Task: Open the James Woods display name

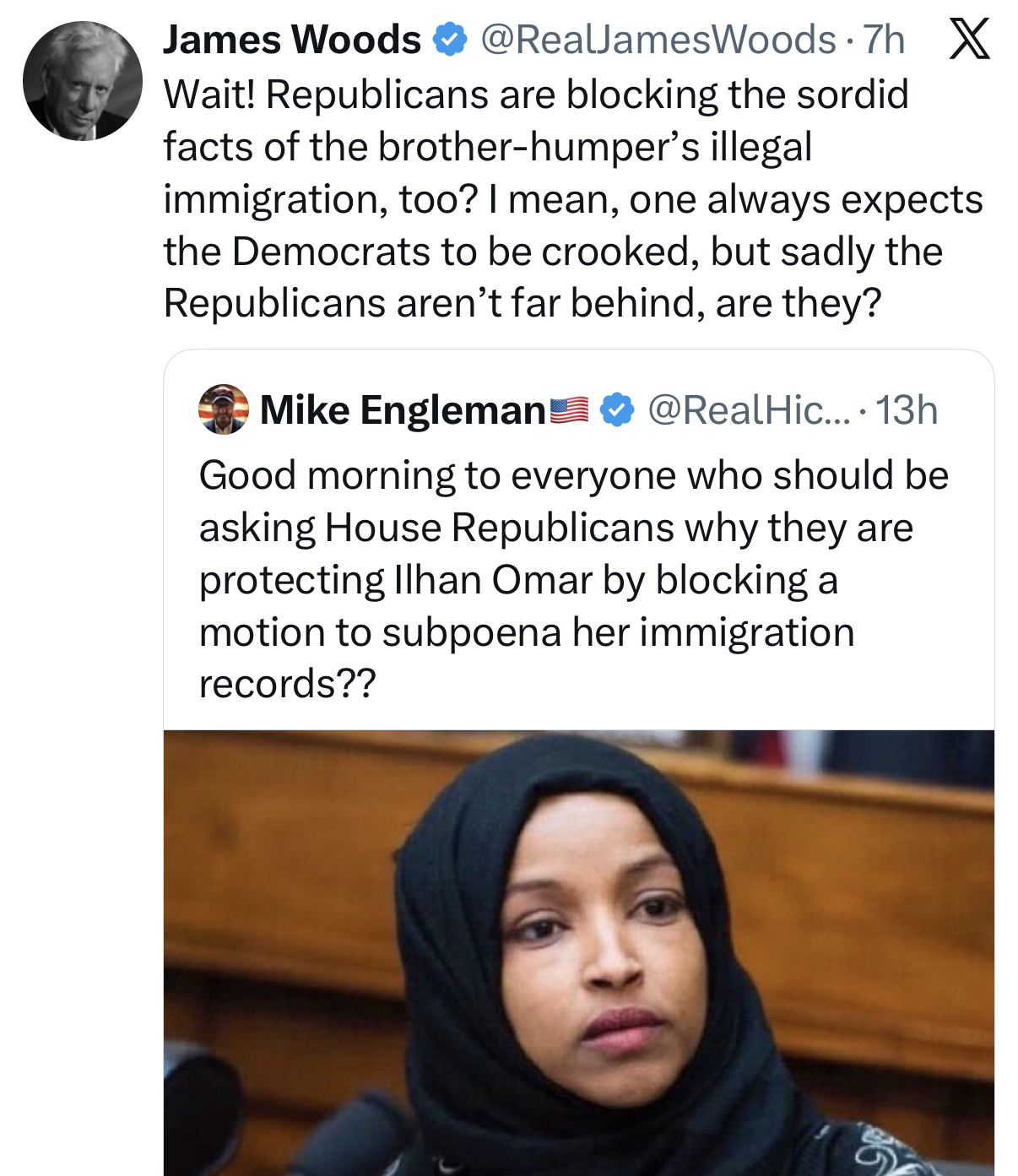Action: click(x=292, y=40)
